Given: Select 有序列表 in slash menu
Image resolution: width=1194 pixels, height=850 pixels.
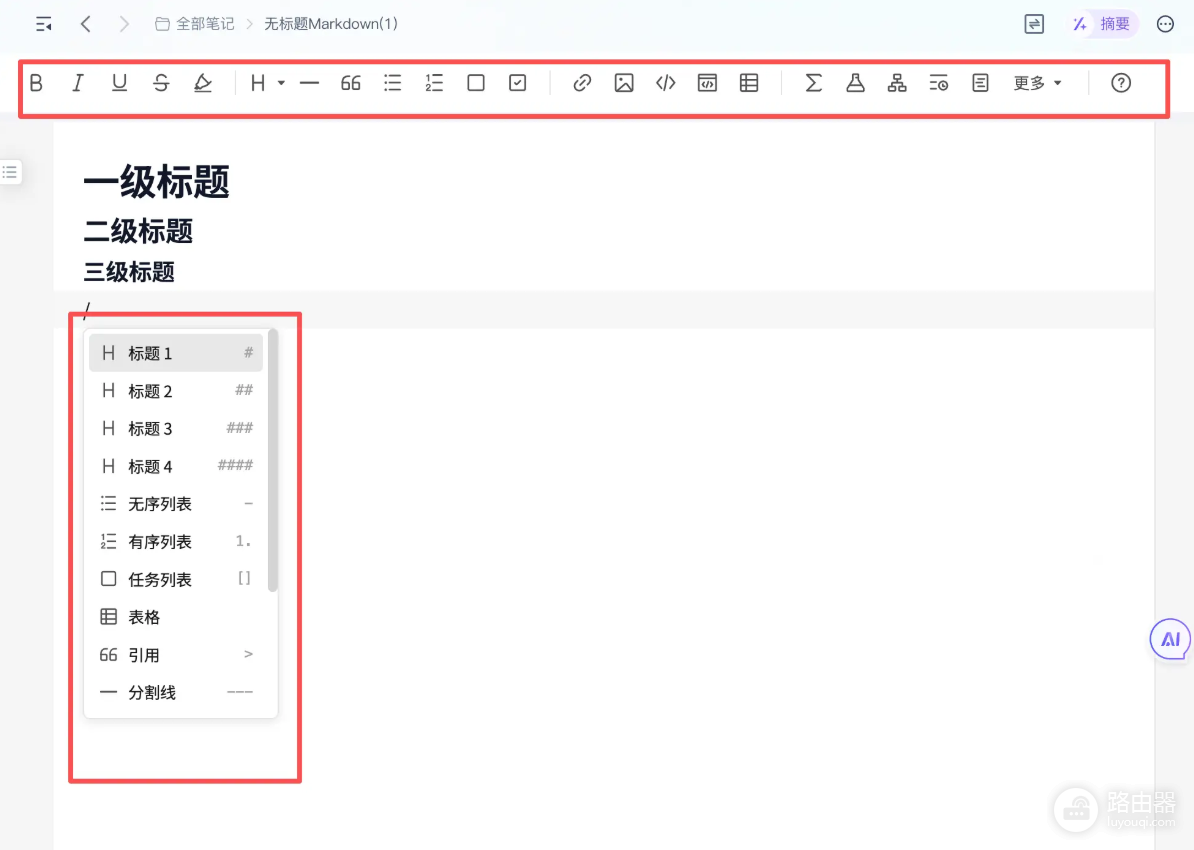Looking at the screenshot, I should pyautogui.click(x=176, y=542).
